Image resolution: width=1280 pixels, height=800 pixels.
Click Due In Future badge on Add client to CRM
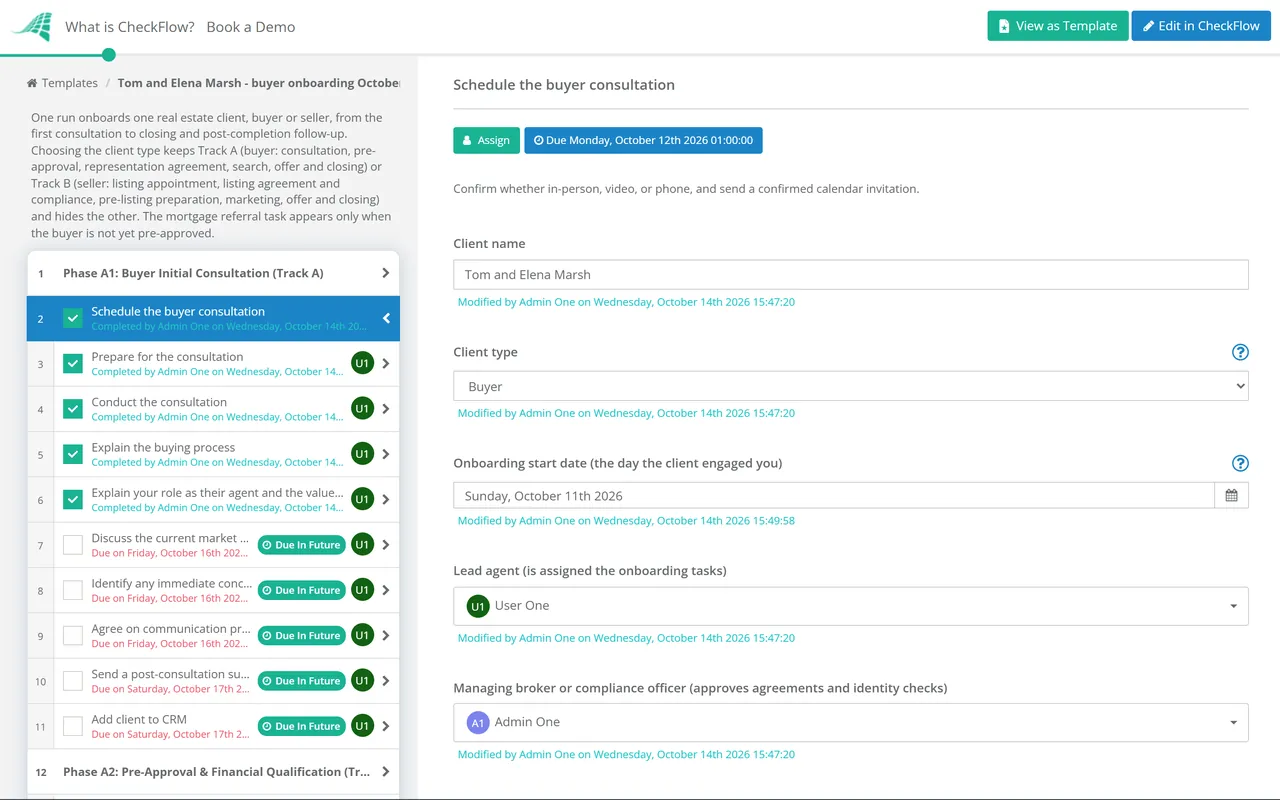pos(301,726)
